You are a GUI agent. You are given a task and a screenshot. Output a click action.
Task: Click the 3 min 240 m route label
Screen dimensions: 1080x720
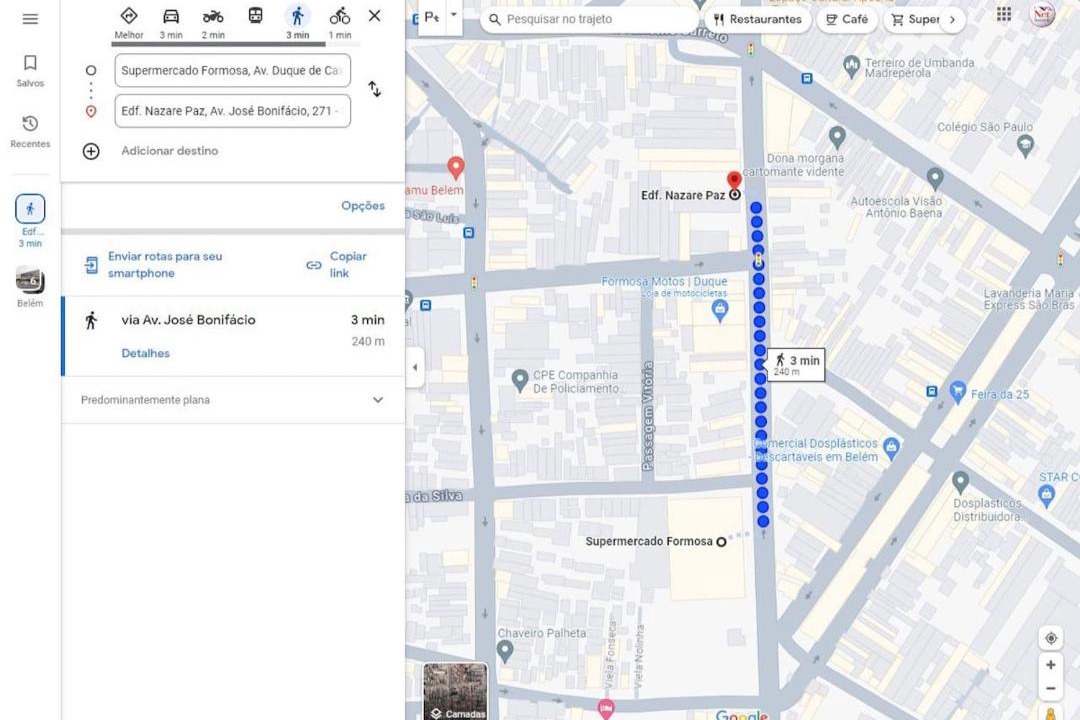[x=798, y=364]
